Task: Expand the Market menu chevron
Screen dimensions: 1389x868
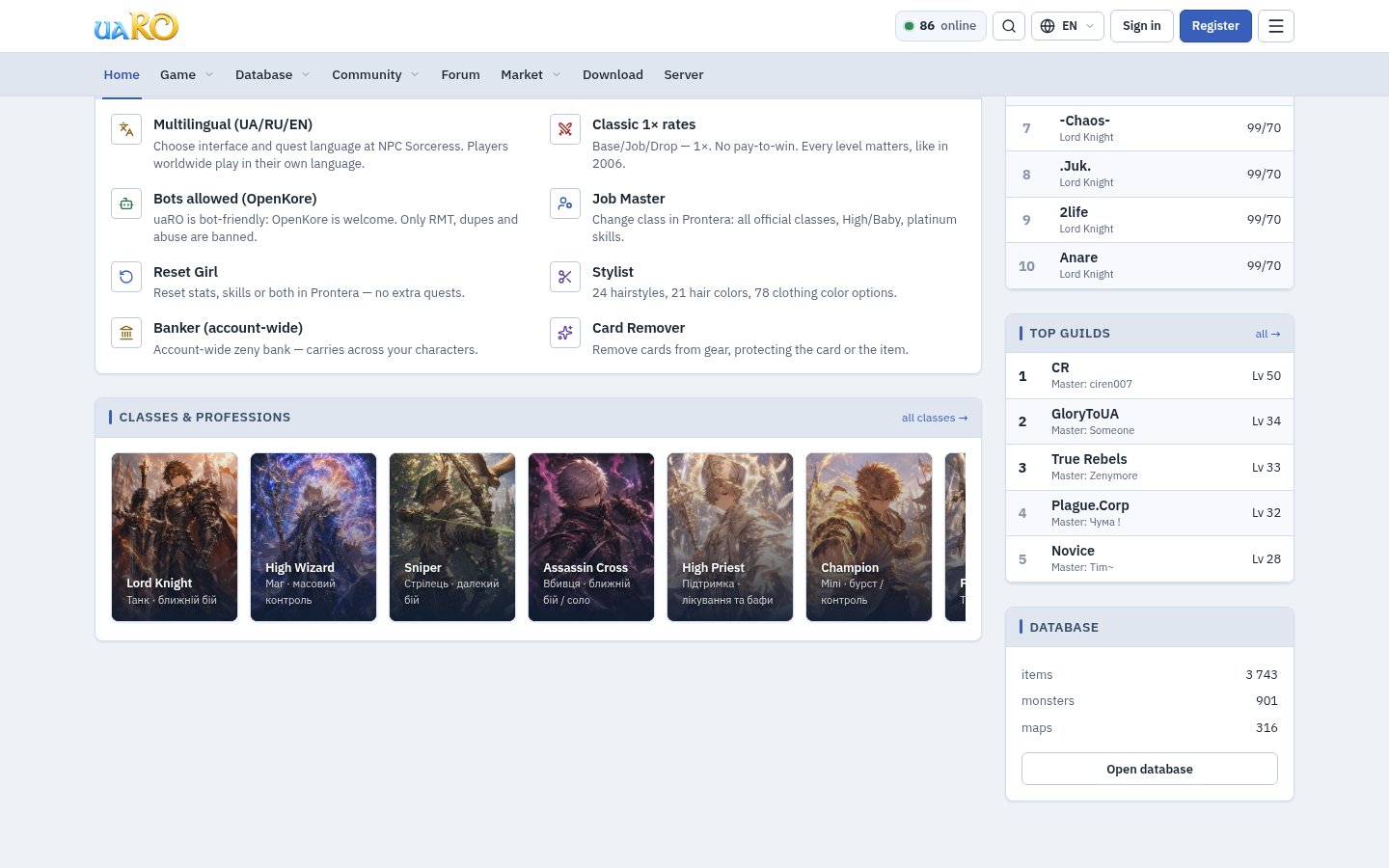Action: tap(557, 74)
